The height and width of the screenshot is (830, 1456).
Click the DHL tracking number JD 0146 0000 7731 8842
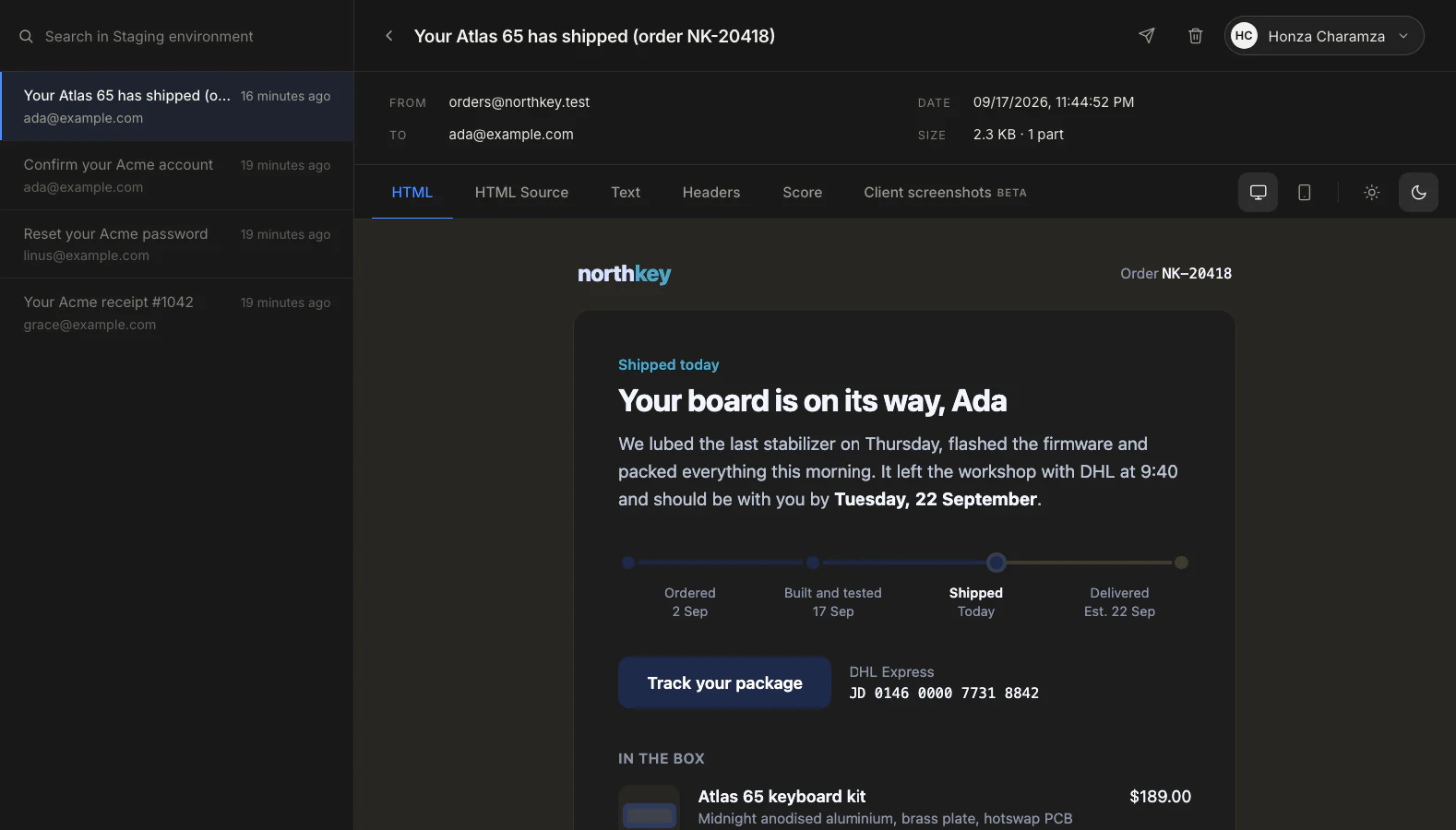944,694
